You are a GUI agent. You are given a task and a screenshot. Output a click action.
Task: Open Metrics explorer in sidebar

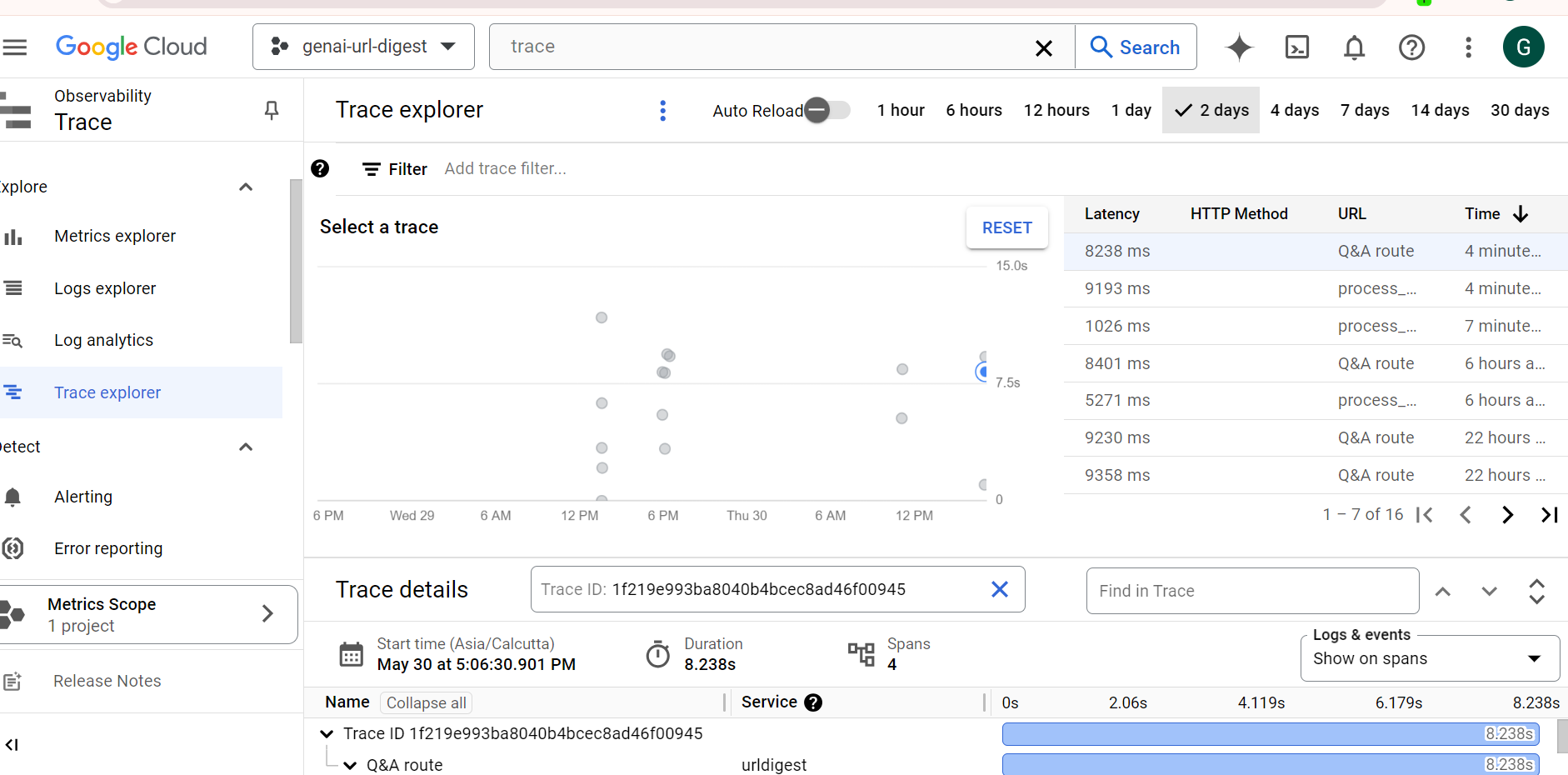pyautogui.click(x=115, y=236)
